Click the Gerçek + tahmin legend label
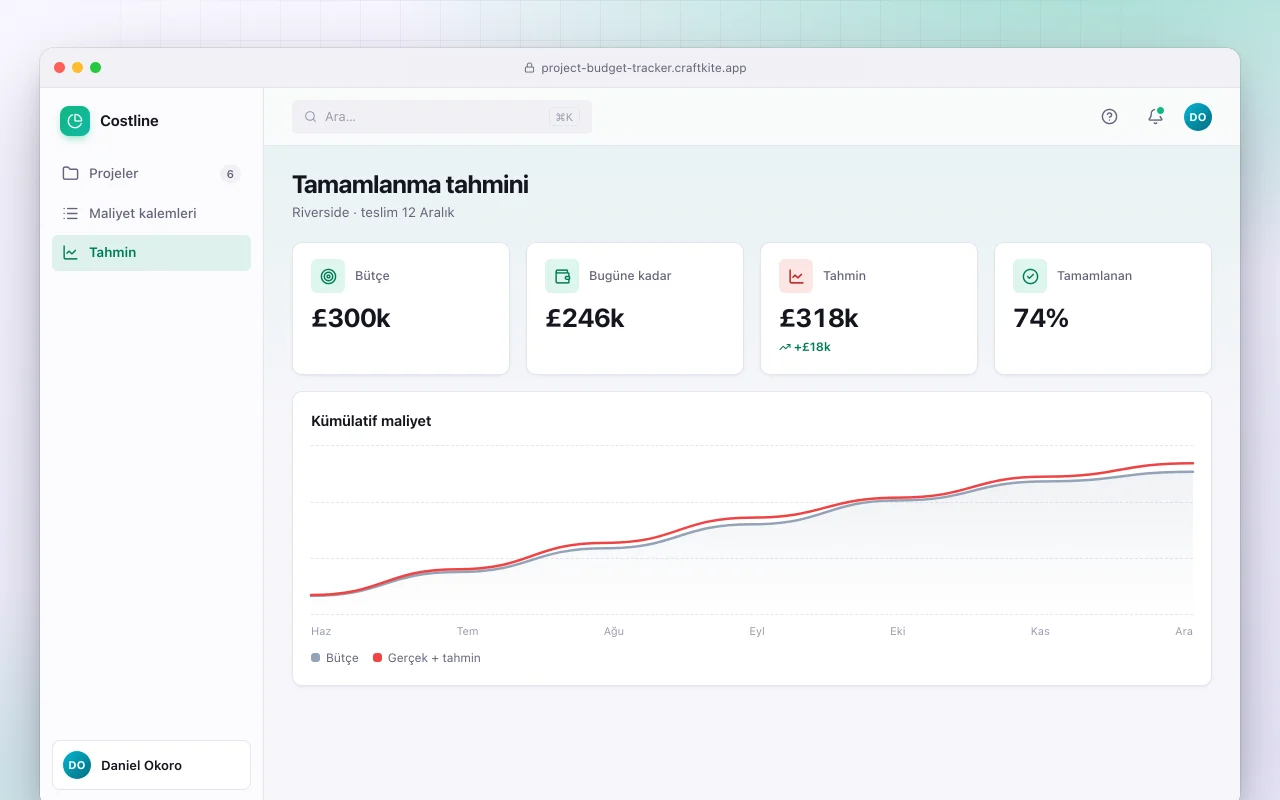This screenshot has width=1280, height=800. [x=434, y=658]
